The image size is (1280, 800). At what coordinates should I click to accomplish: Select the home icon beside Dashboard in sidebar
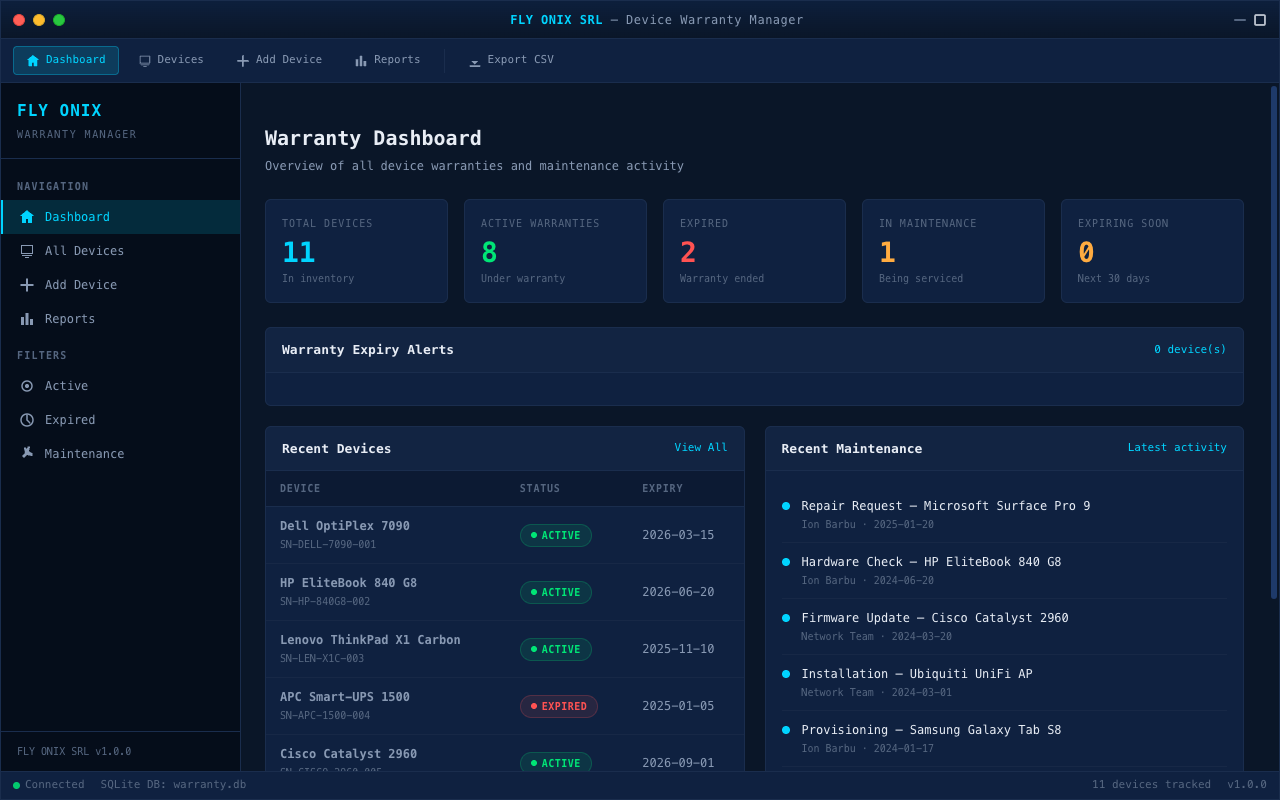pos(28,216)
